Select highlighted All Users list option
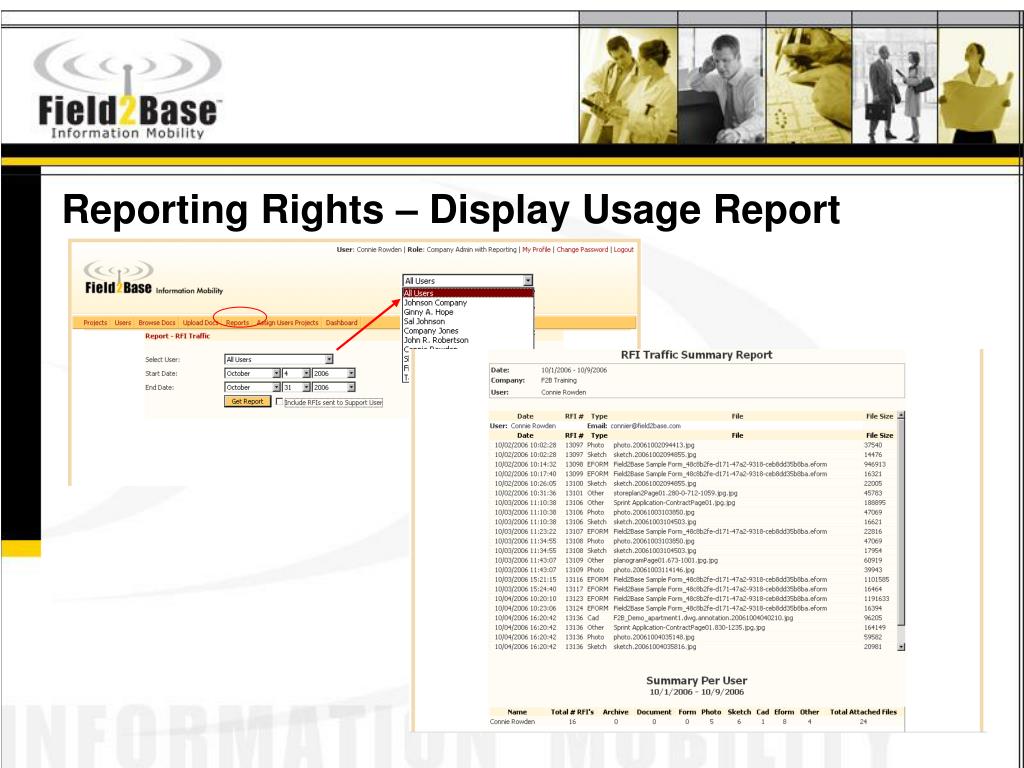 click(468, 293)
